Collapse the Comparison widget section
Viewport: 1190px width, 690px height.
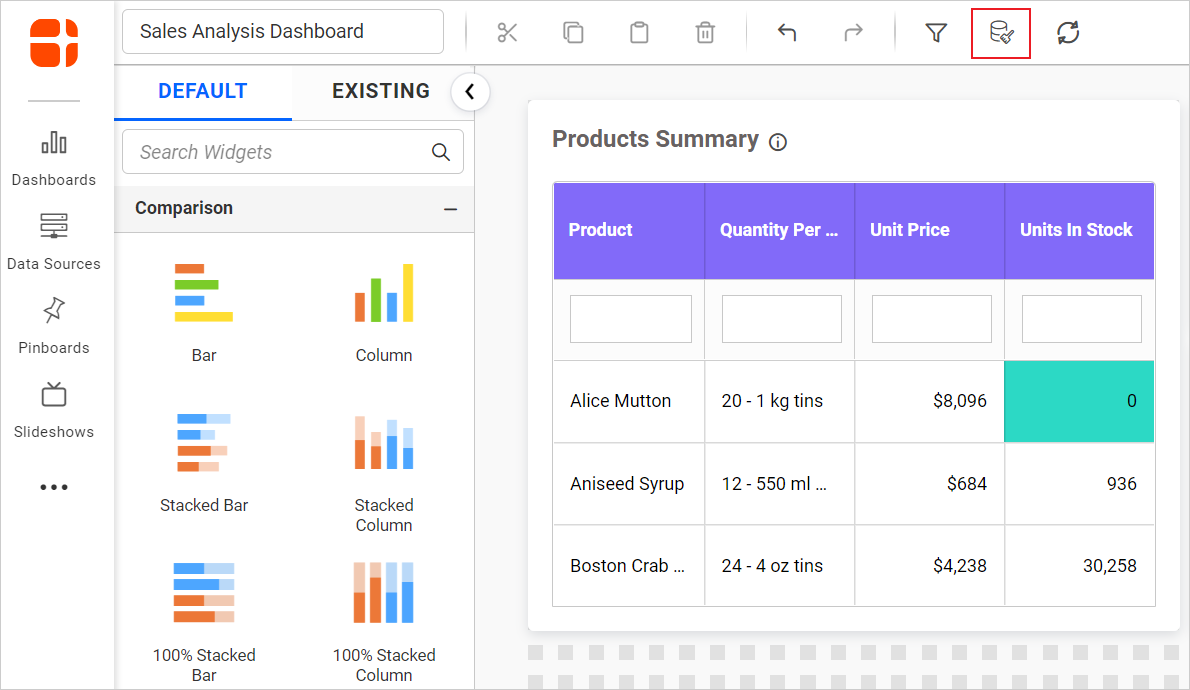point(450,209)
